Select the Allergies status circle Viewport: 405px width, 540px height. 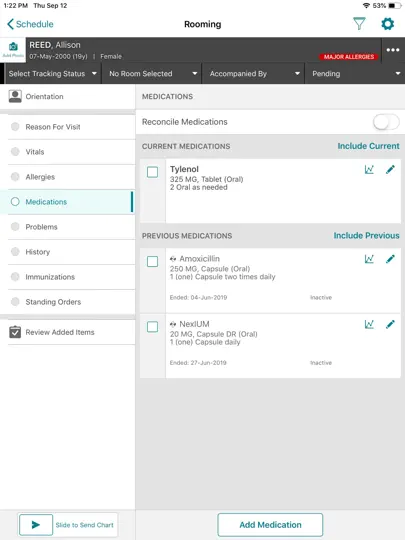[x=15, y=177]
